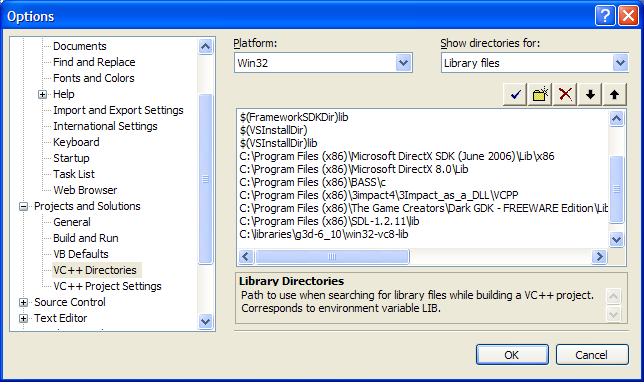644x382 pixels.
Task: Click the OK button
Action: coord(512,354)
